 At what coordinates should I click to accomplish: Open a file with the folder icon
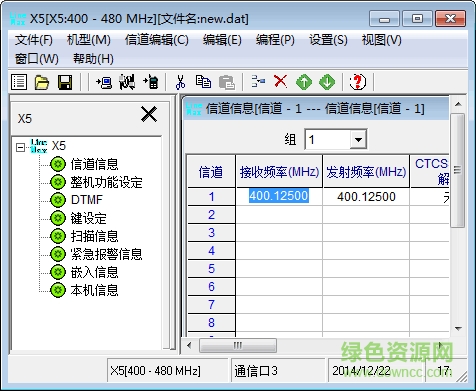[42, 82]
